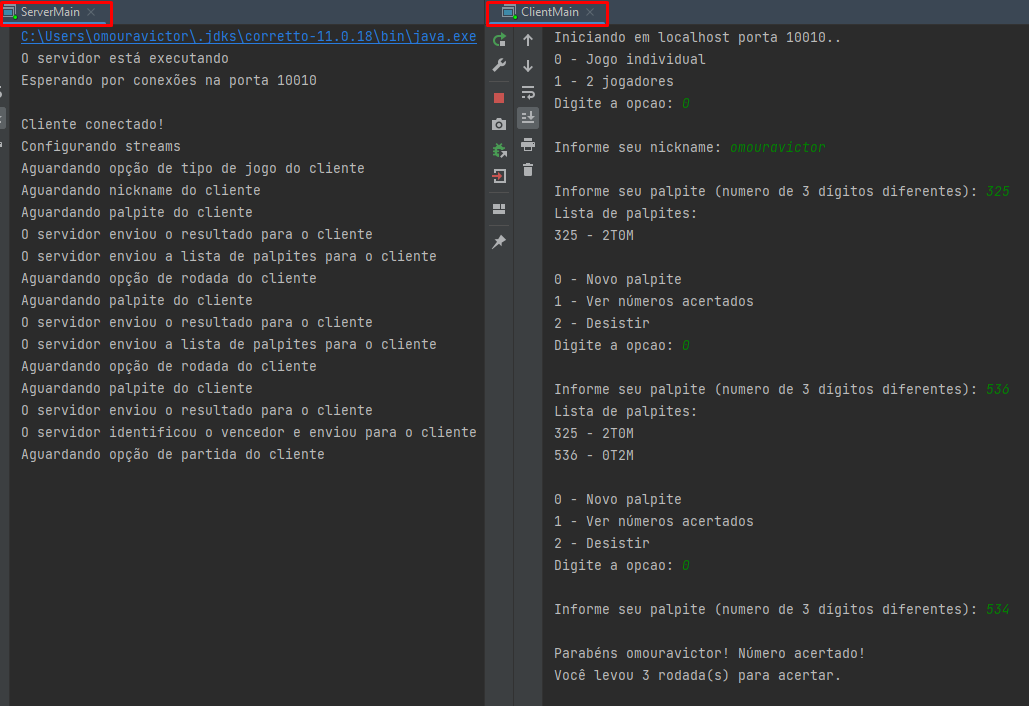Viewport: 1029px width, 706px height.
Task: Attach debugger using the green bug icon
Action: coord(499,150)
